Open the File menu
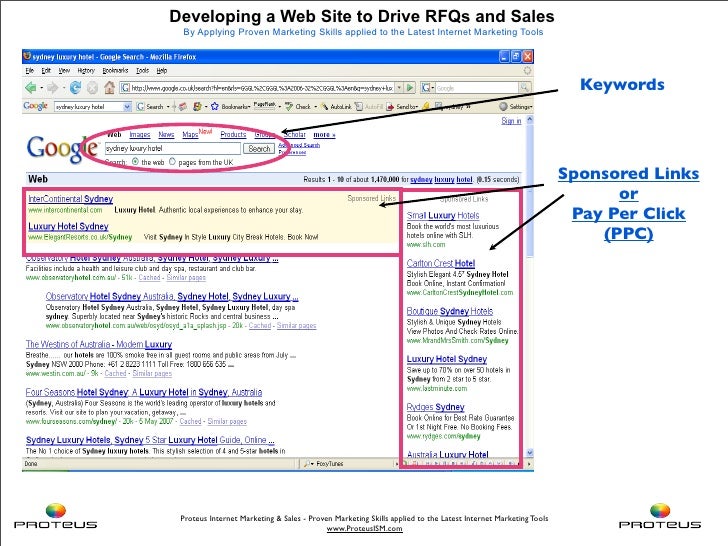The height and width of the screenshot is (546, 728). coord(30,71)
